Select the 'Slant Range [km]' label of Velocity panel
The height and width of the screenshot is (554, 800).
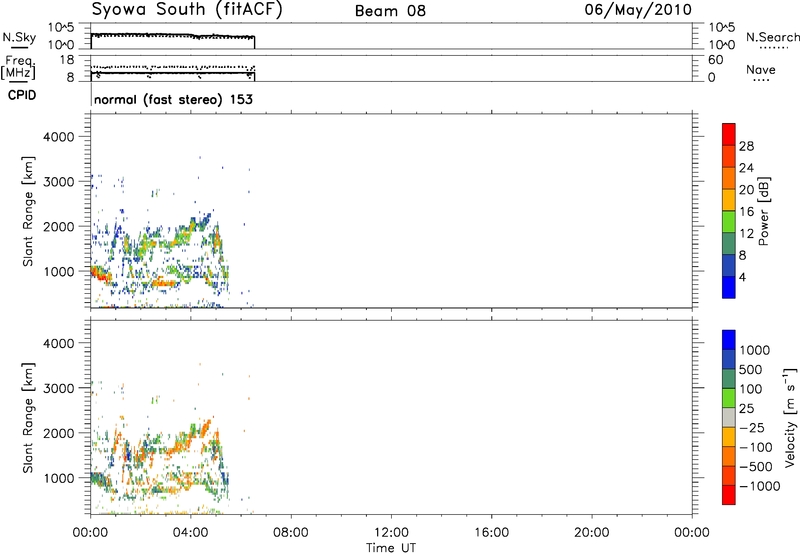point(28,418)
